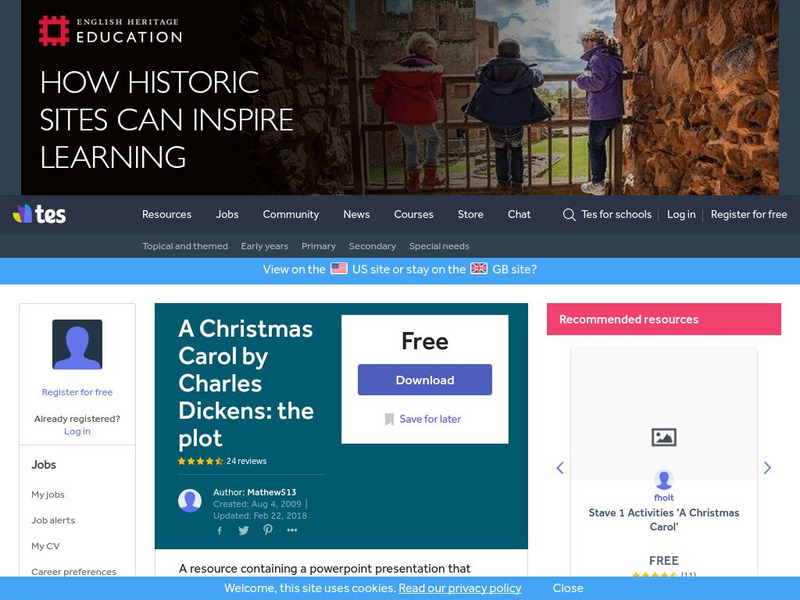Switch to the Secondary section

[x=372, y=245]
